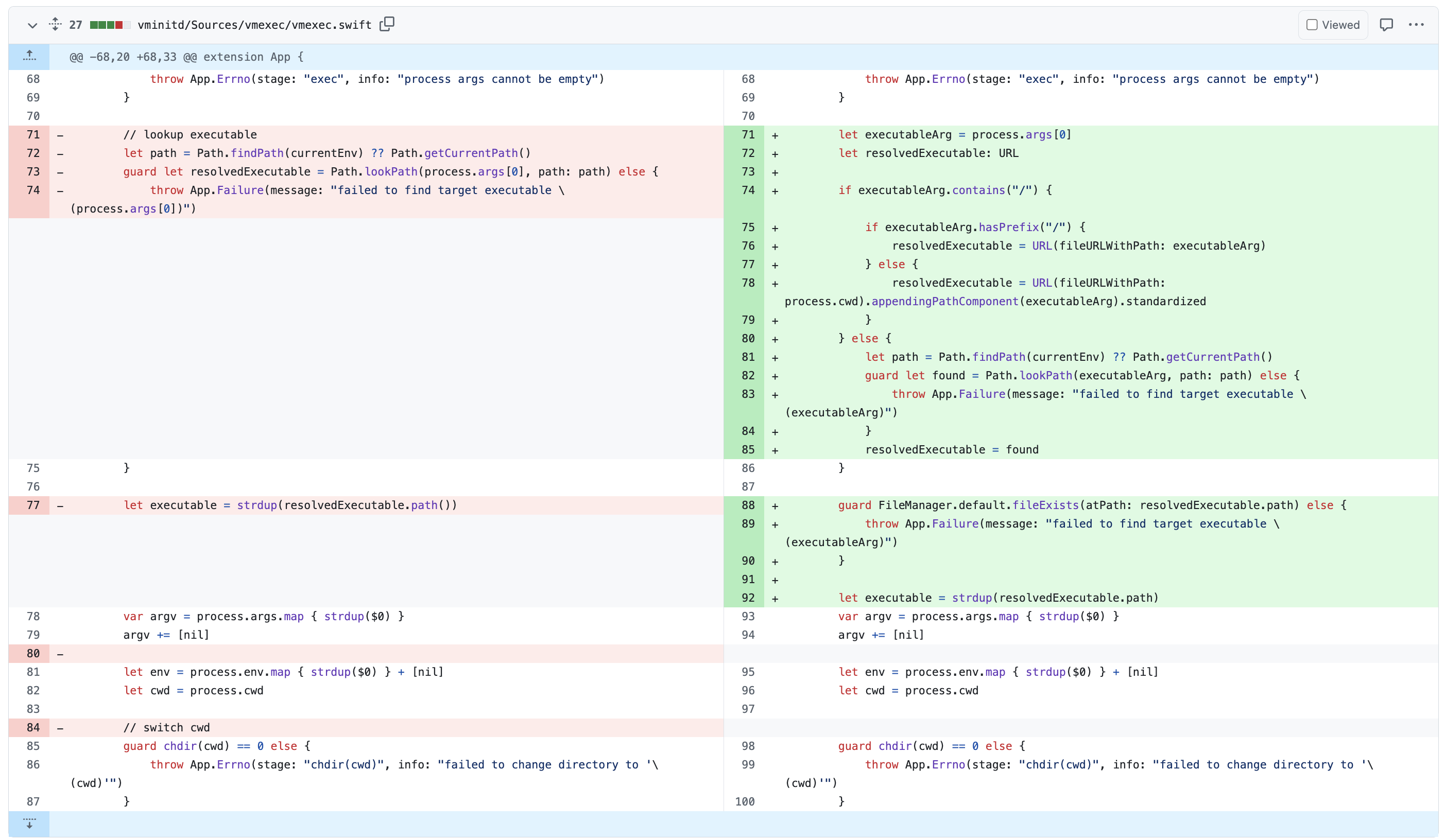This screenshot has width=1445, height=840.
Task: Click the 27 changes count label
Action: click(x=76, y=25)
